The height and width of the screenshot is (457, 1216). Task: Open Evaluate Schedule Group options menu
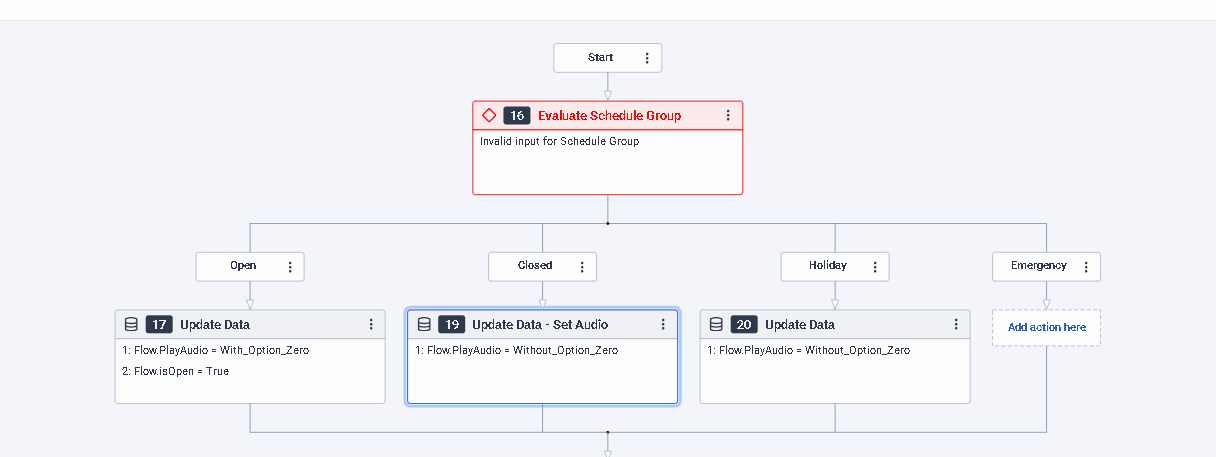pos(728,115)
